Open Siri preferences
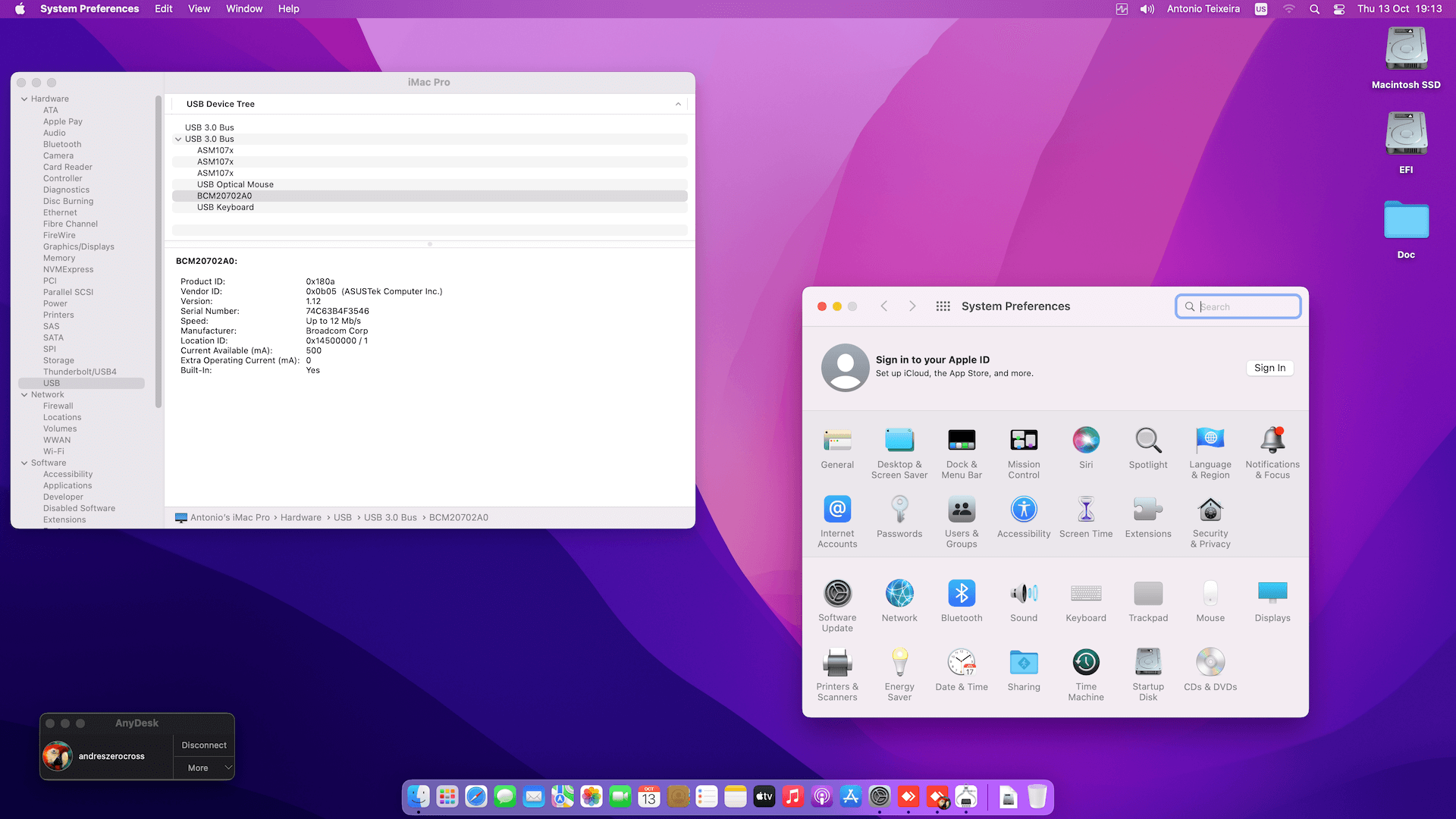 tap(1085, 441)
